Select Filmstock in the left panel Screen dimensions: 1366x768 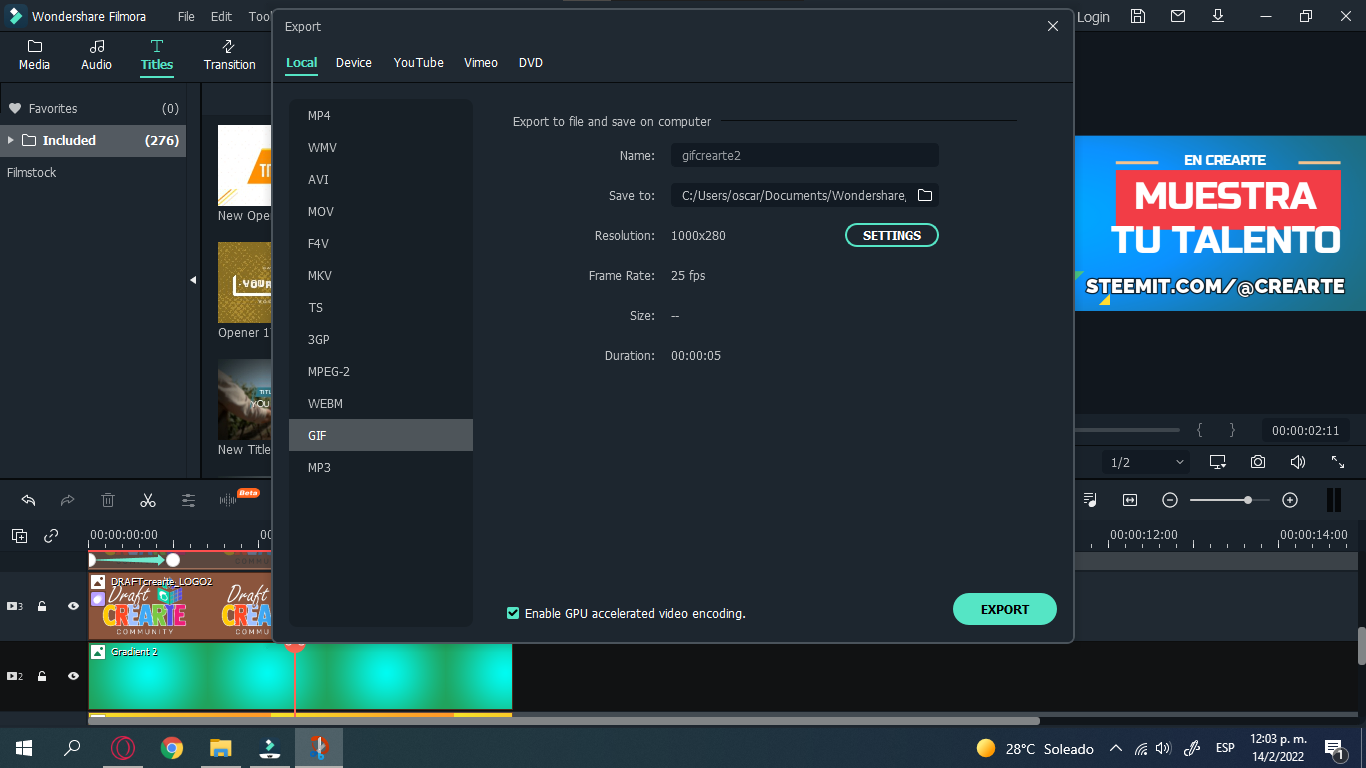pos(32,172)
